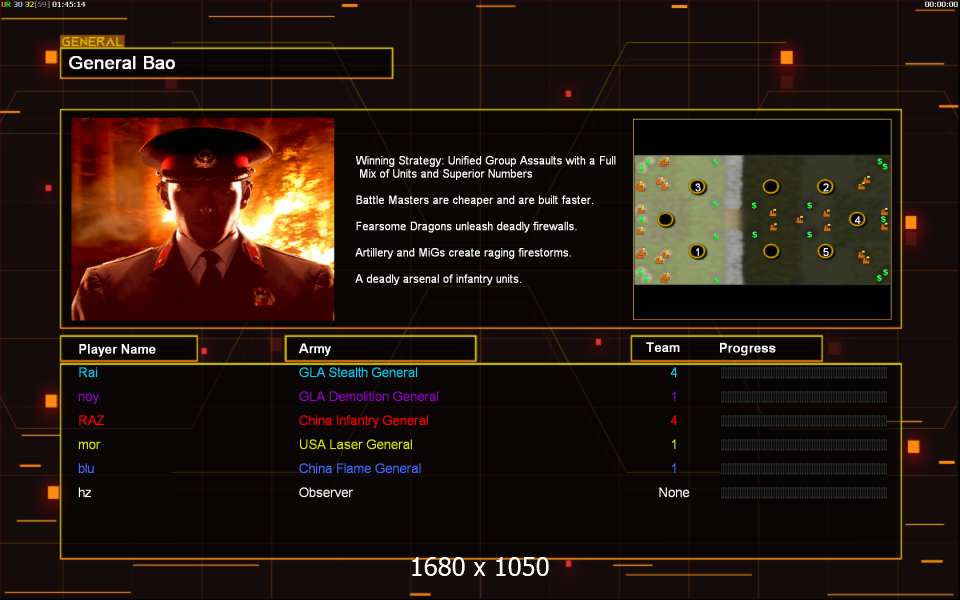Click the deadly arsenal of infantry line
The height and width of the screenshot is (600, 960).
click(438, 279)
